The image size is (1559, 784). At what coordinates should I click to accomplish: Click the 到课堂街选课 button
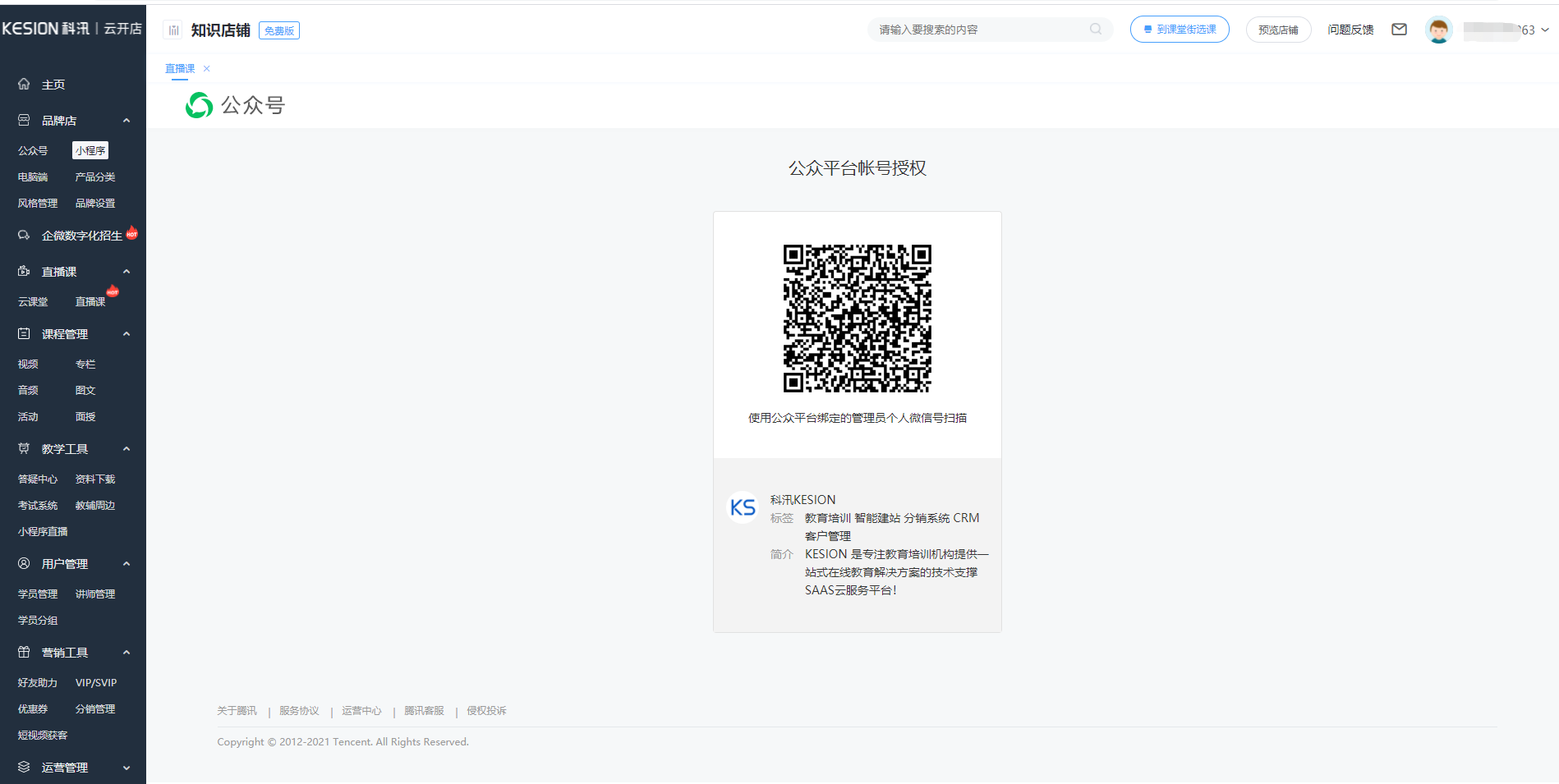(1180, 29)
